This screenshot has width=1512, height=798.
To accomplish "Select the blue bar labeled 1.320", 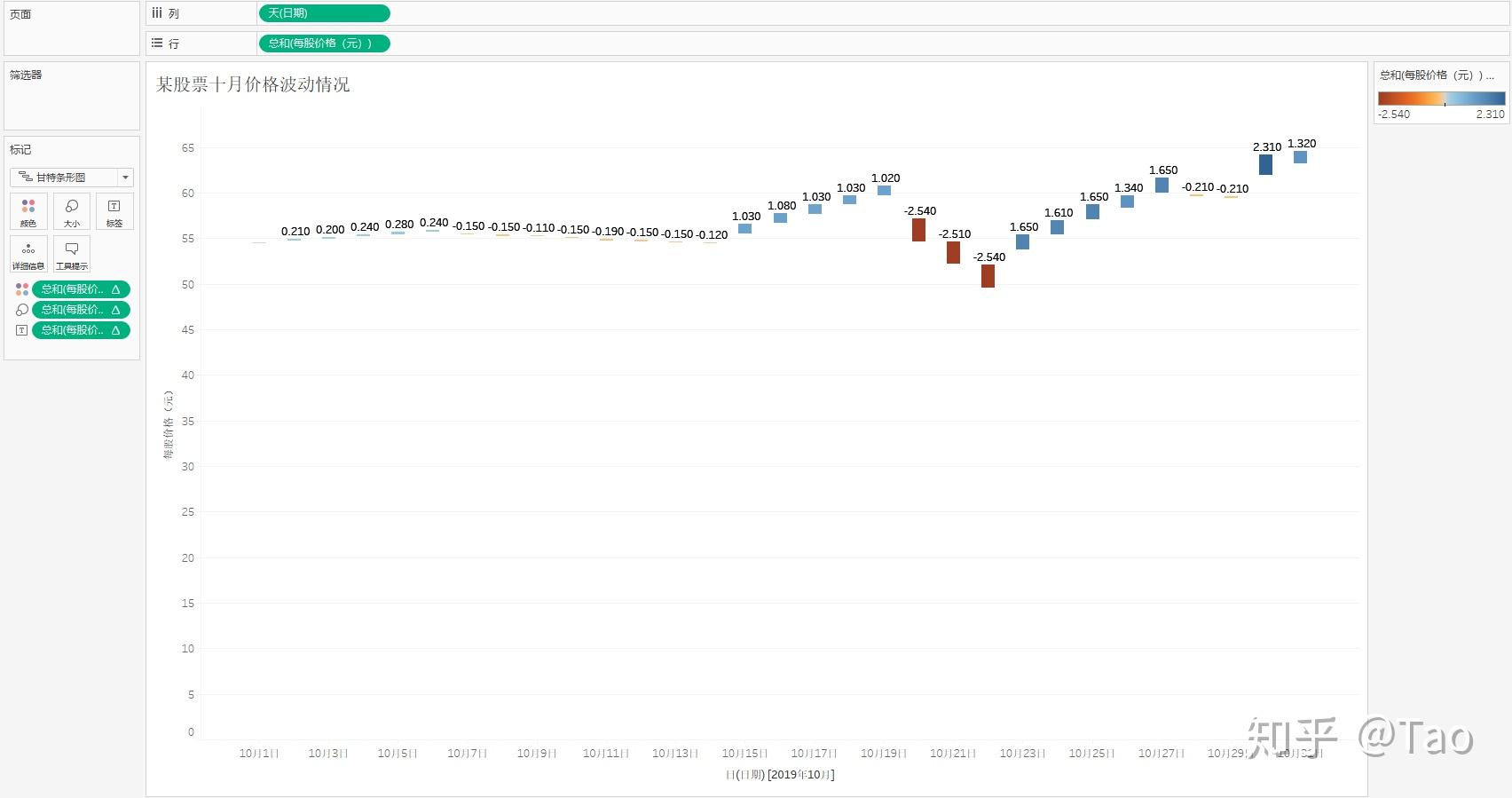I will point(1300,157).
